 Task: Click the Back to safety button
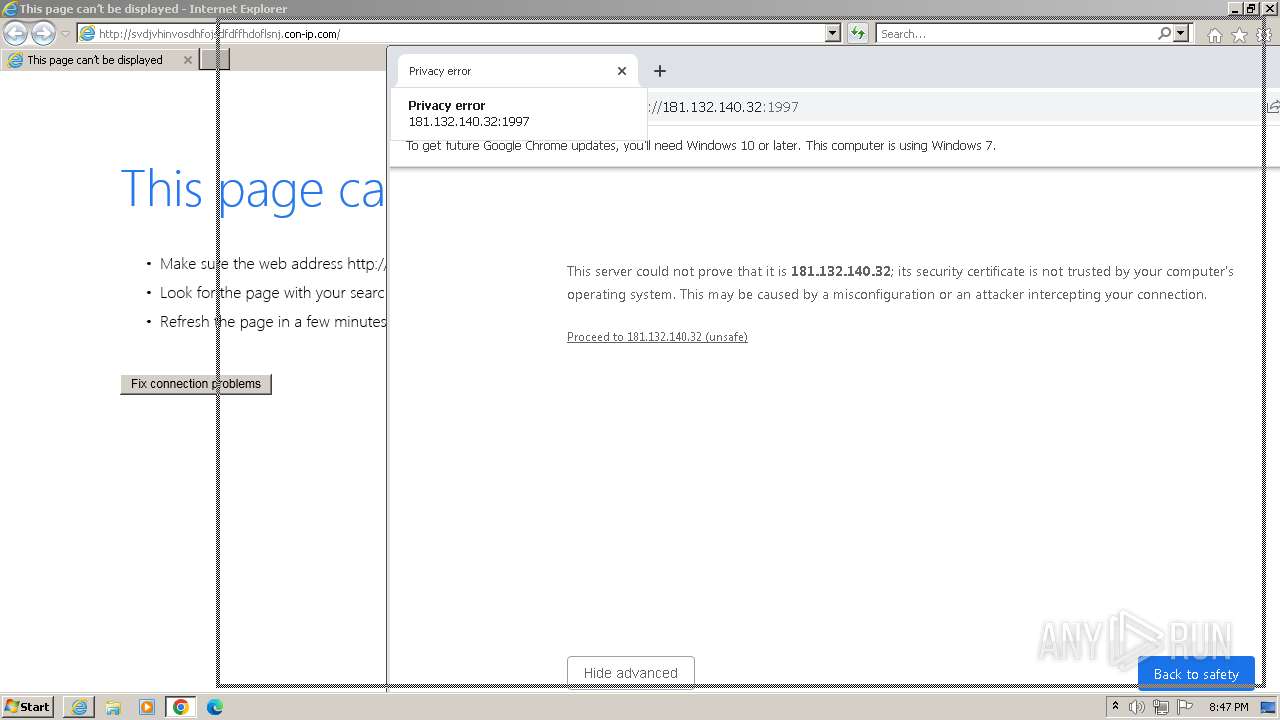coord(1196,674)
